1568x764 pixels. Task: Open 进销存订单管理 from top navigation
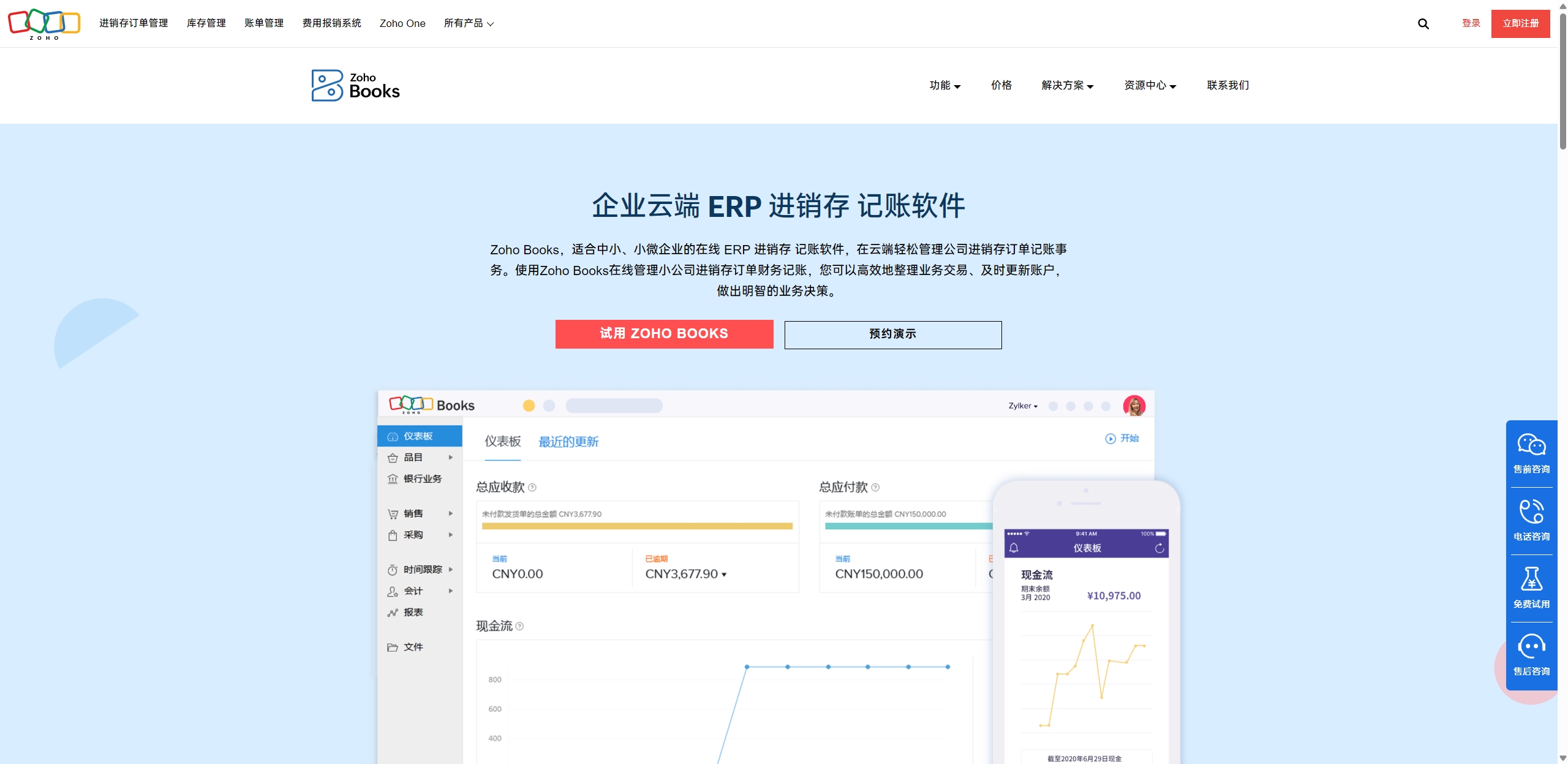[134, 23]
